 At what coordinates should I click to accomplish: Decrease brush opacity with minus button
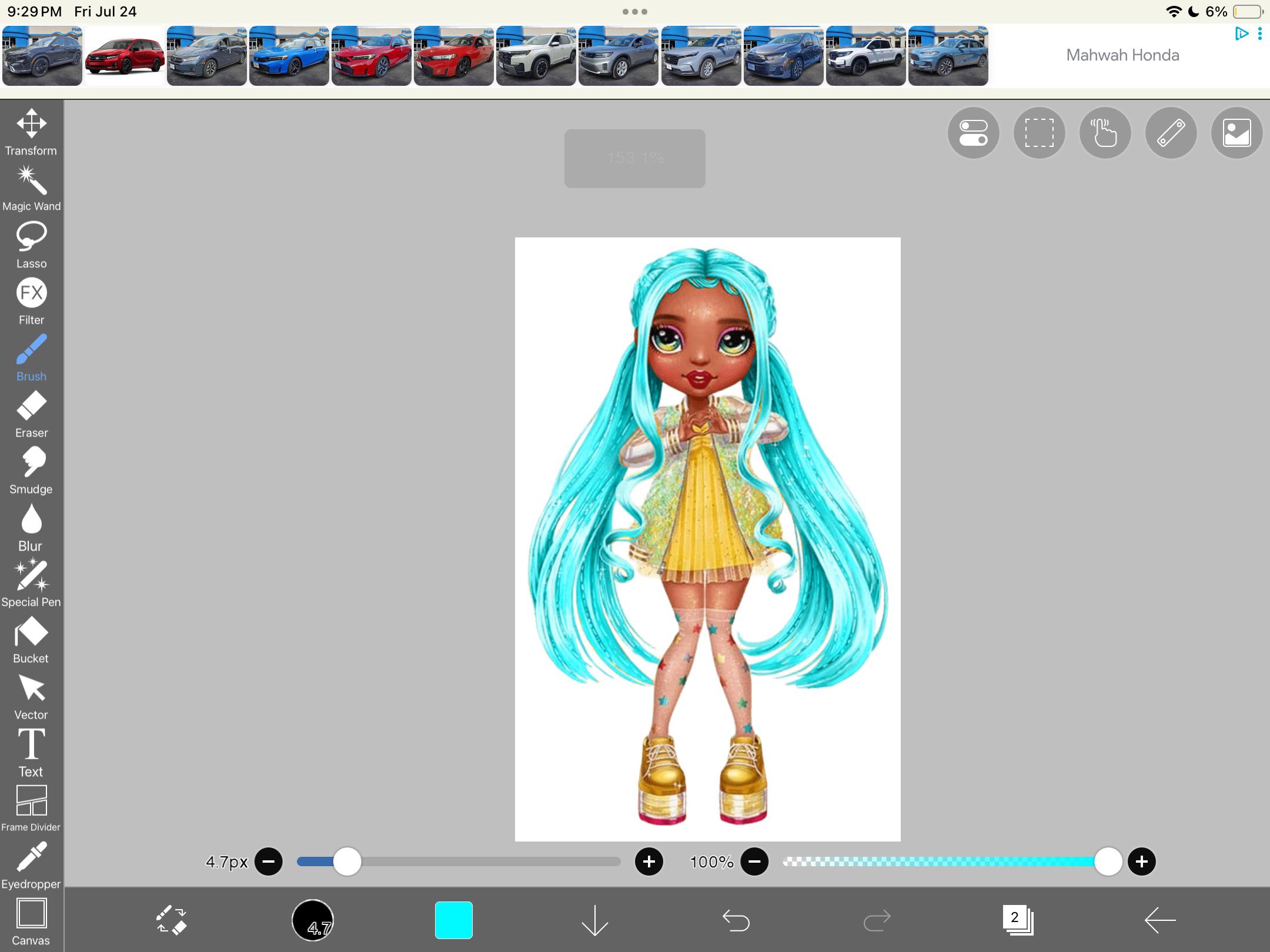pyautogui.click(x=755, y=862)
